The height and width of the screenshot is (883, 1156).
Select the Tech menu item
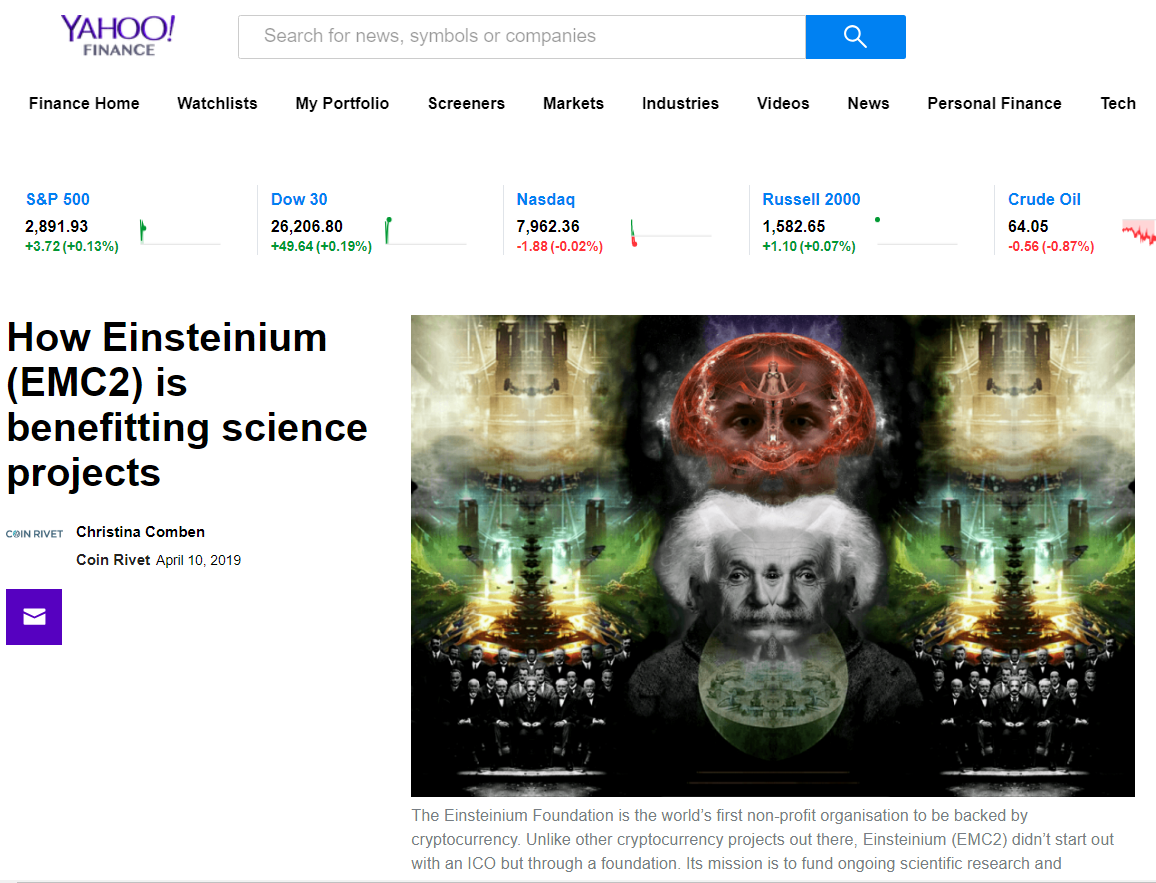1118,103
